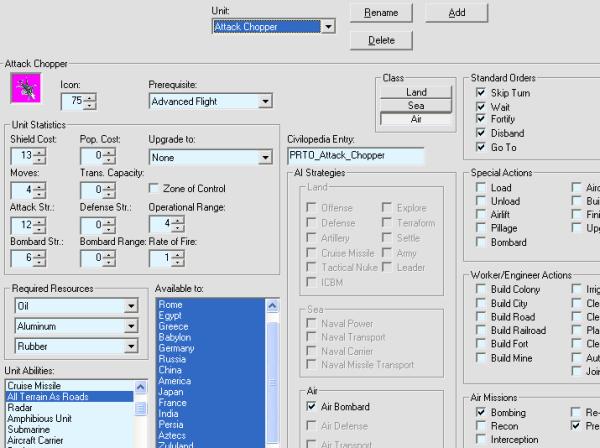
Task: Increase the Icon number spinner
Action: [x=91, y=96]
